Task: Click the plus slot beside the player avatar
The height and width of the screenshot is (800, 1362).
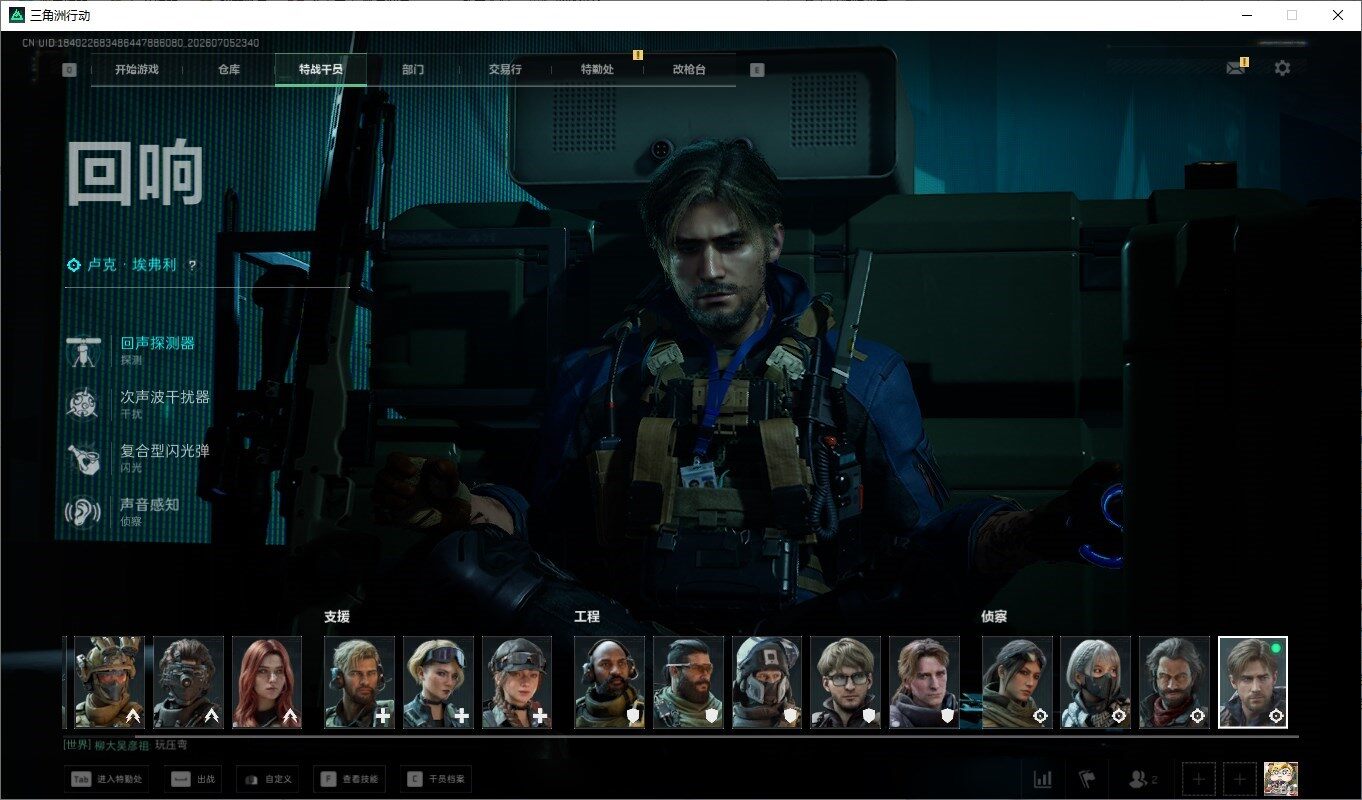Action: (1240, 778)
